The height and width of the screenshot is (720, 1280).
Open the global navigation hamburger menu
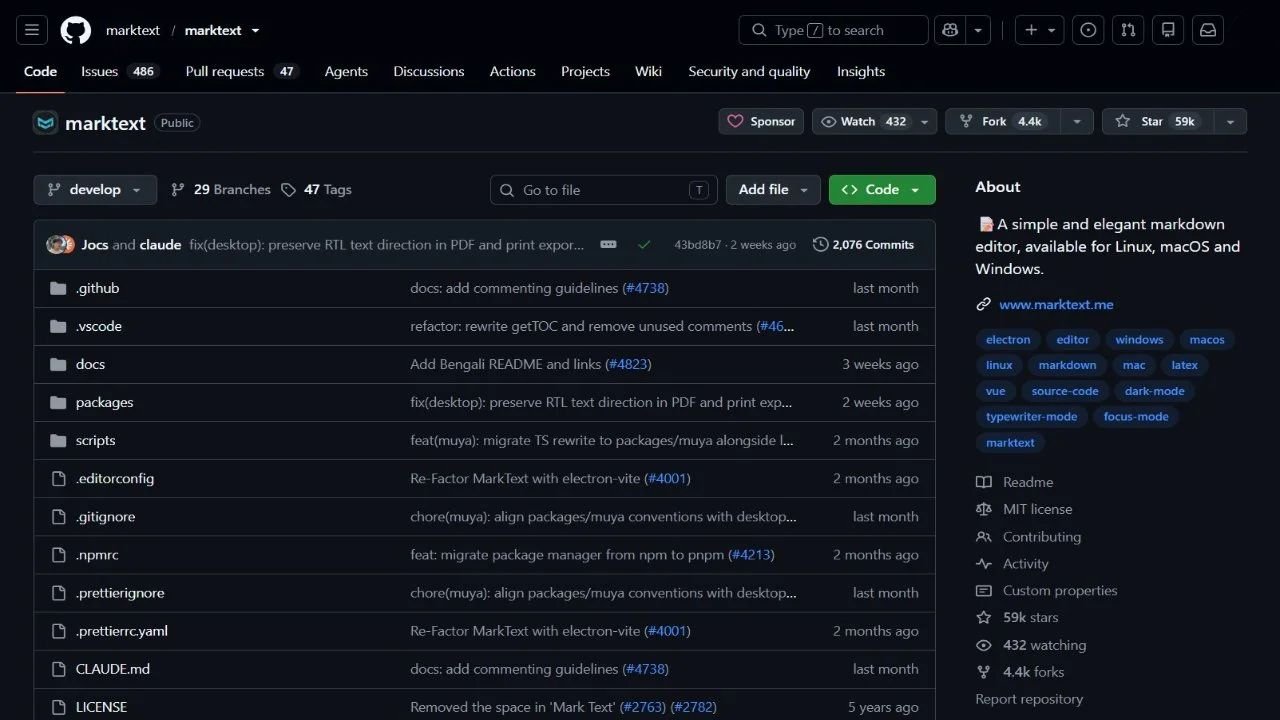[31, 30]
